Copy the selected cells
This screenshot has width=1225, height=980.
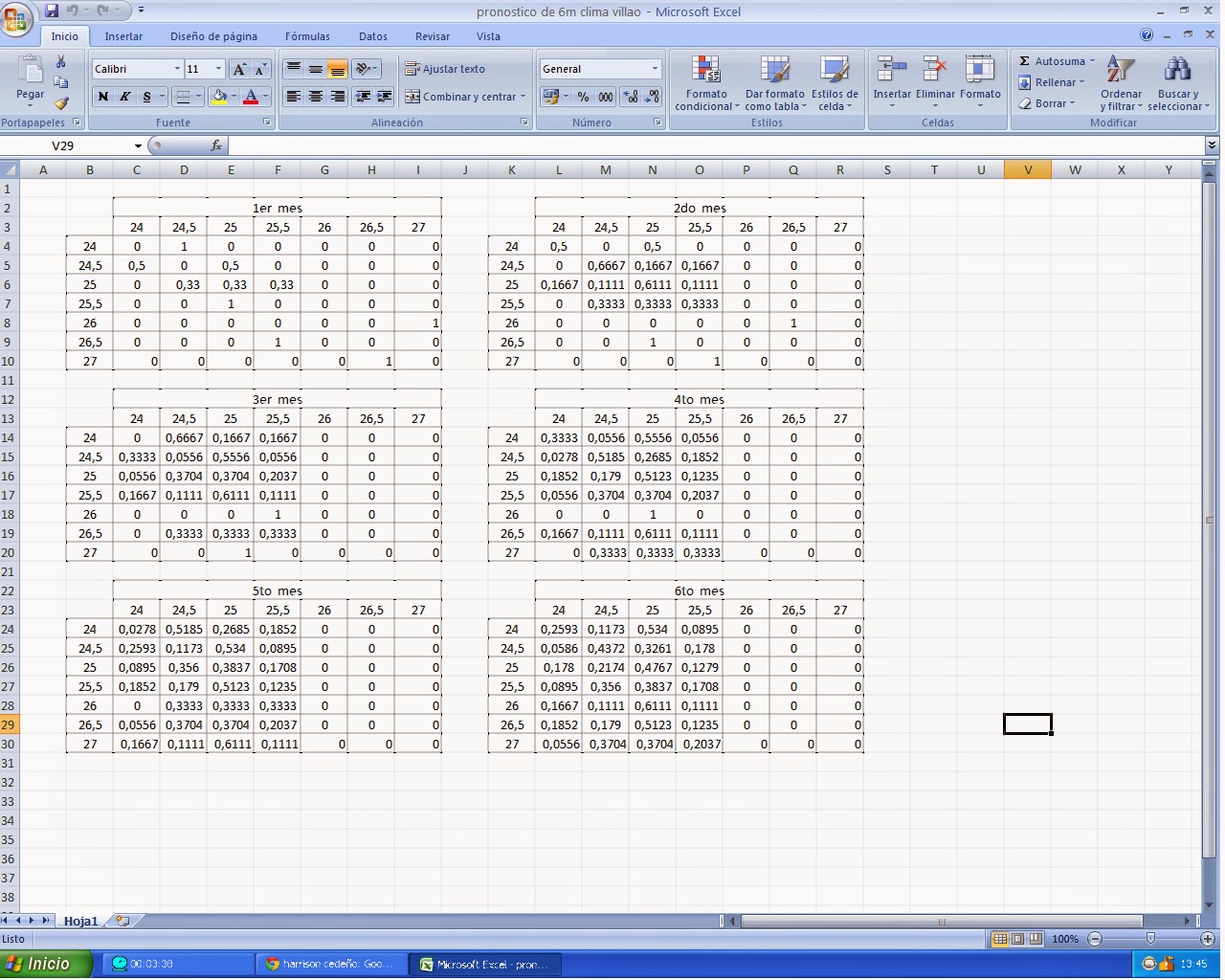coord(61,82)
